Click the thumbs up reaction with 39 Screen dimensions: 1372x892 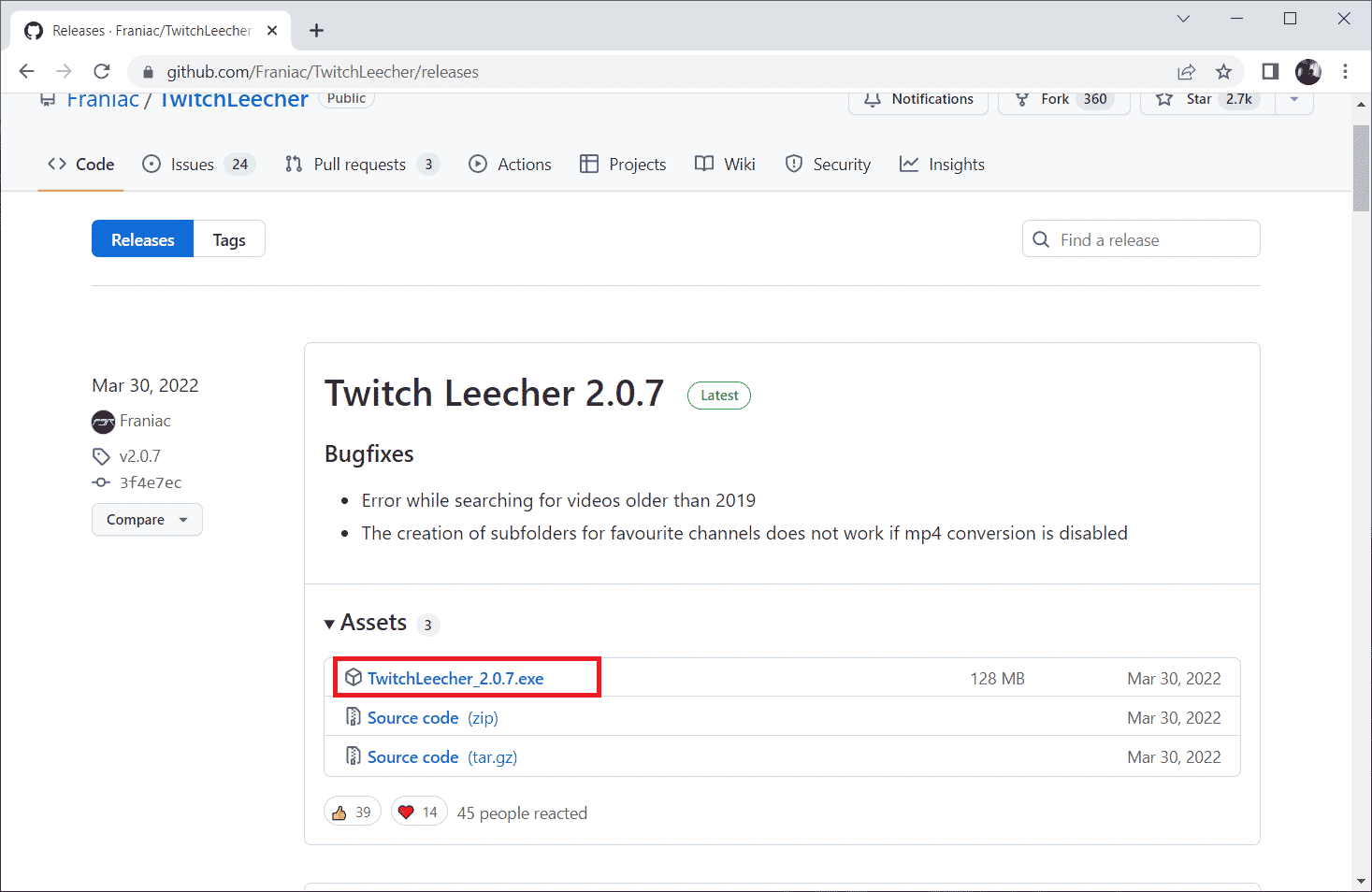click(x=353, y=813)
